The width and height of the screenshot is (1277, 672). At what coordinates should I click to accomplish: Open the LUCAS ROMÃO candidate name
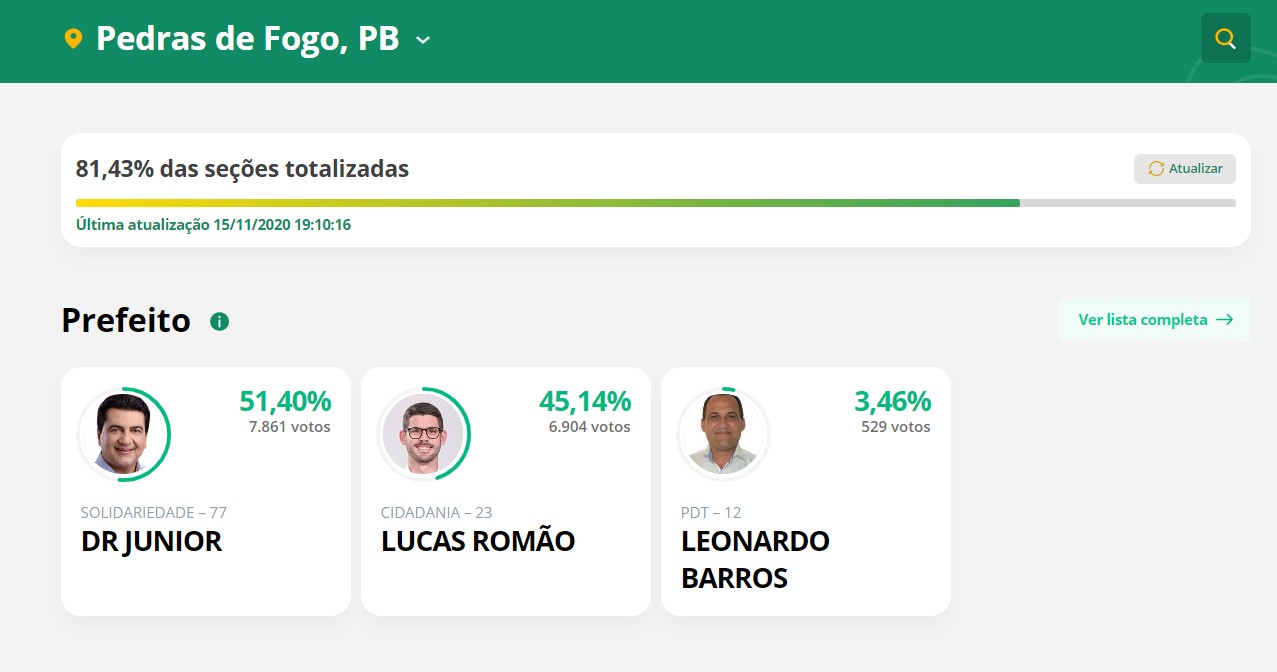[x=478, y=541]
